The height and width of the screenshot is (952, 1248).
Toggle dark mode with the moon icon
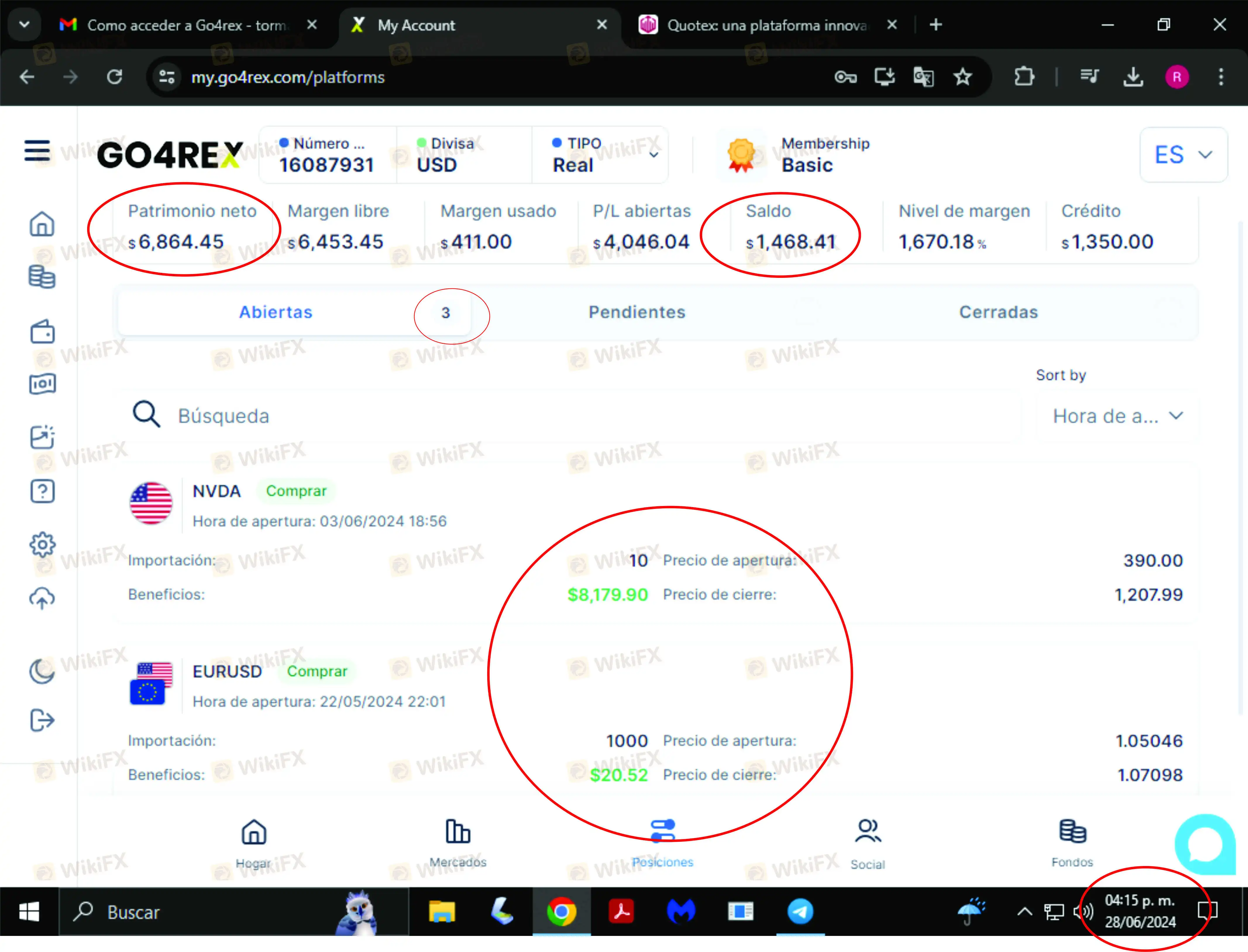(x=42, y=672)
